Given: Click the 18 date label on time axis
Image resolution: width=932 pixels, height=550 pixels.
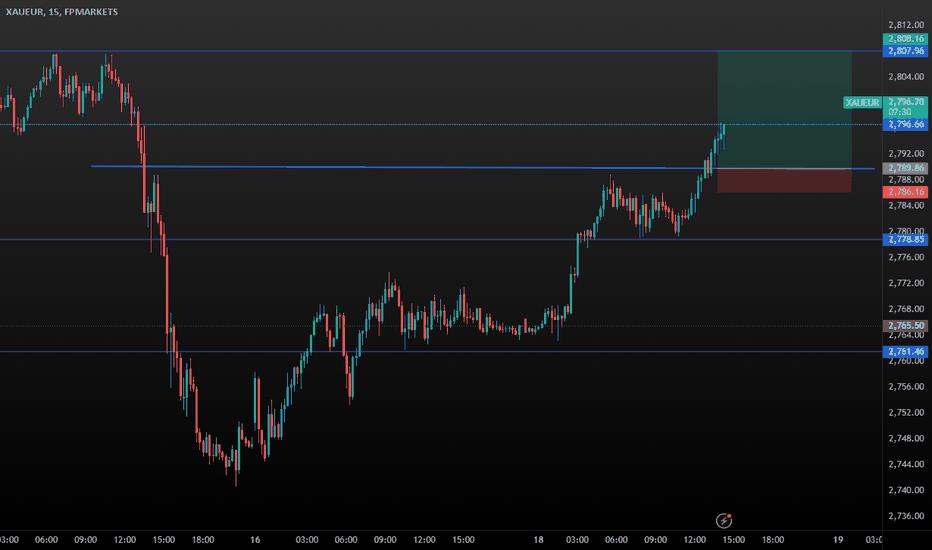Looking at the screenshot, I should coord(538,540).
